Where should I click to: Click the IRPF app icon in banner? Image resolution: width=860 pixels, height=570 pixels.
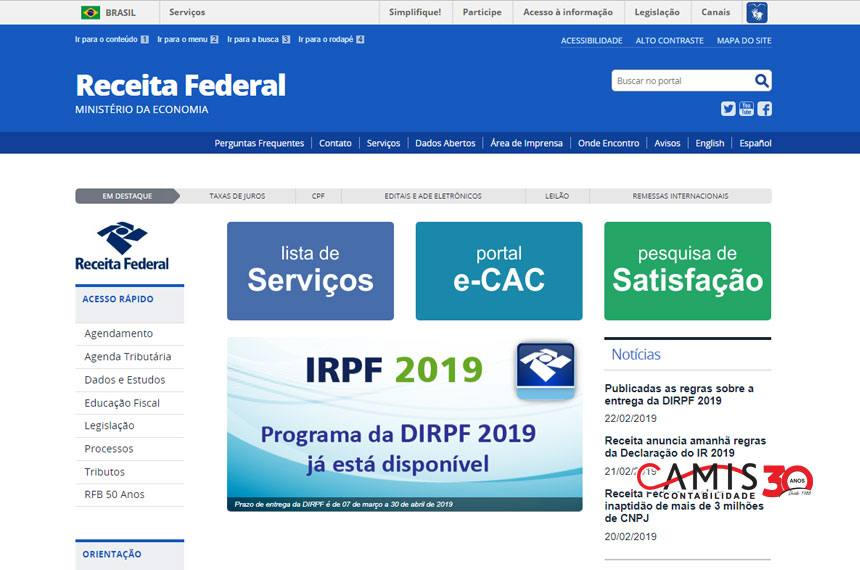coord(545,370)
